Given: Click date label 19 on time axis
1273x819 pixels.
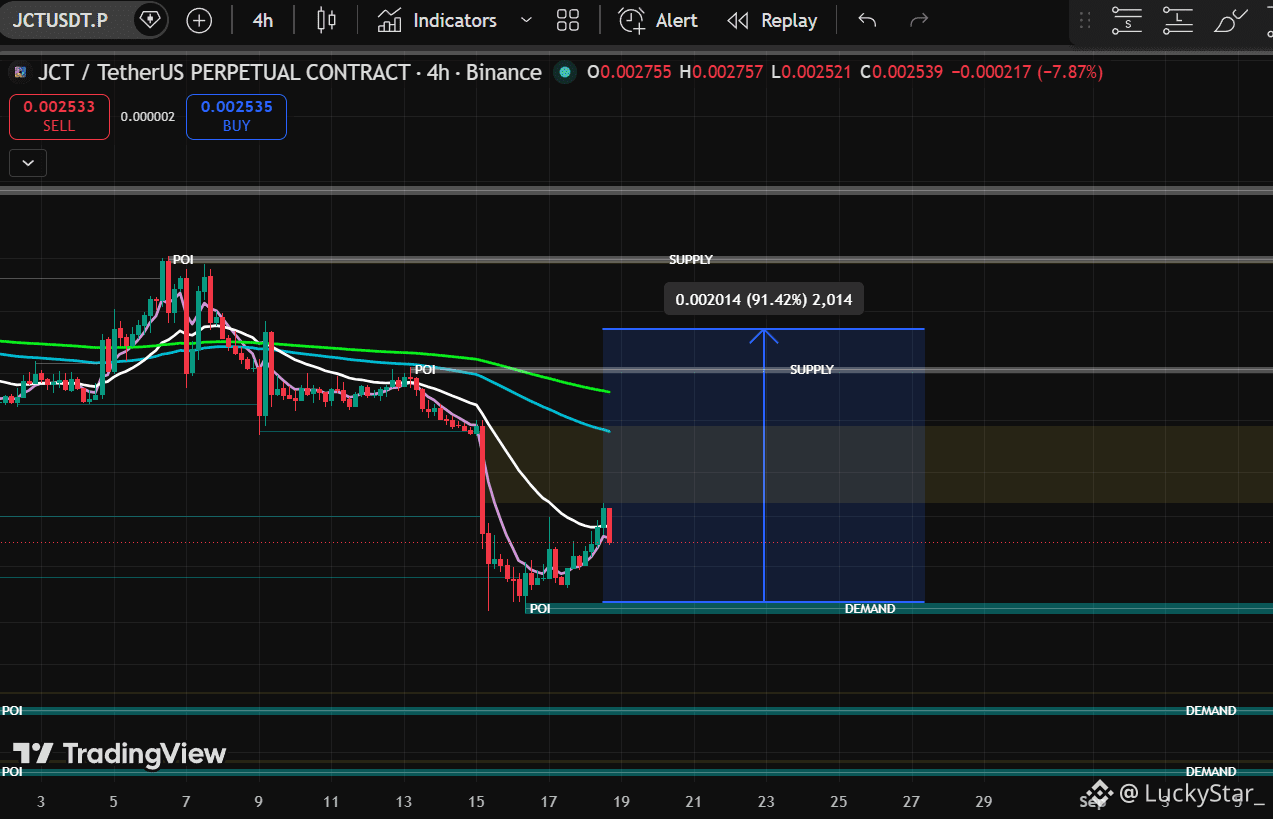Looking at the screenshot, I should coord(621,801).
